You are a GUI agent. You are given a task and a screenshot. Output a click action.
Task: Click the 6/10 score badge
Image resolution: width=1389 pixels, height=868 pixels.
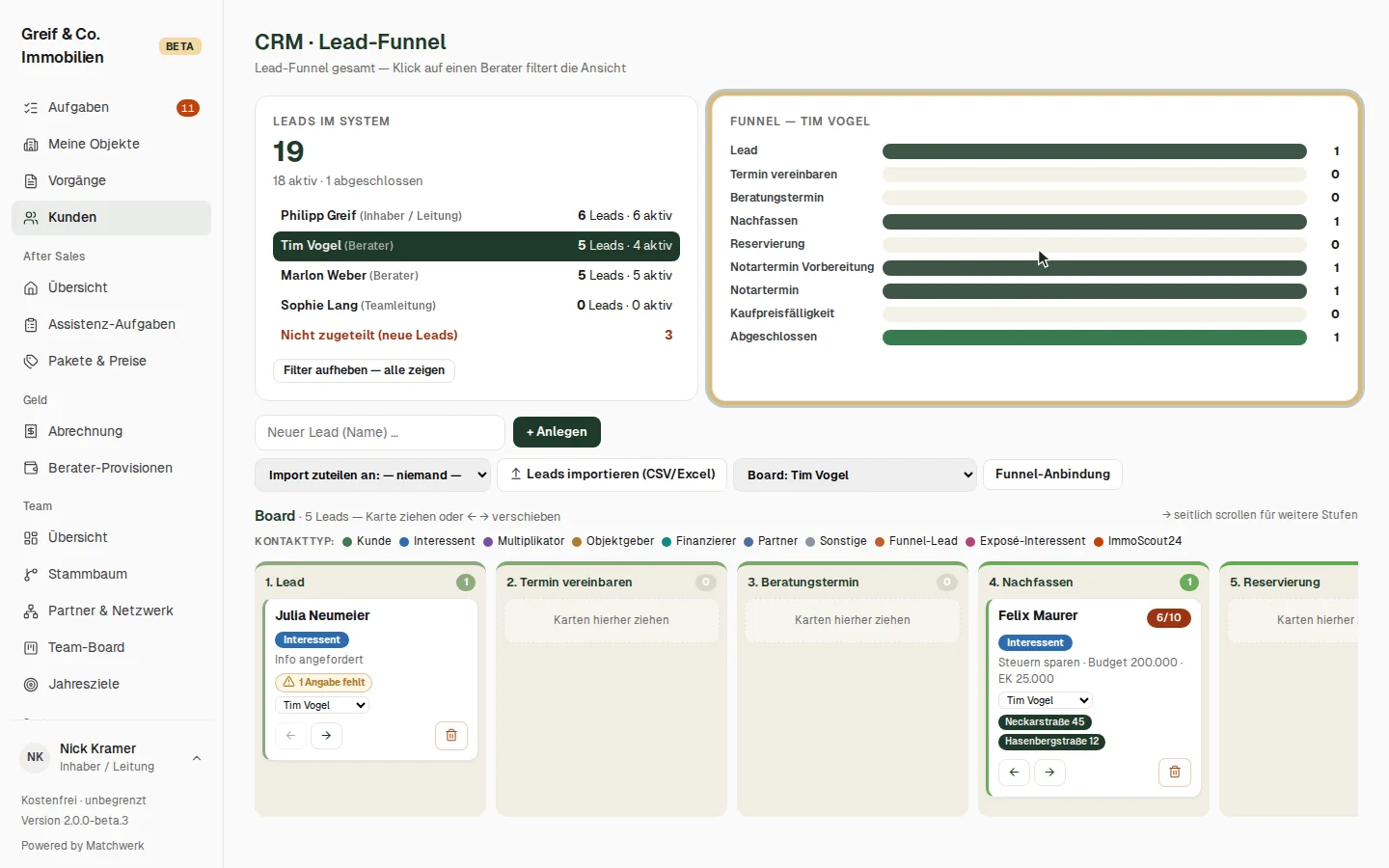tap(1168, 618)
